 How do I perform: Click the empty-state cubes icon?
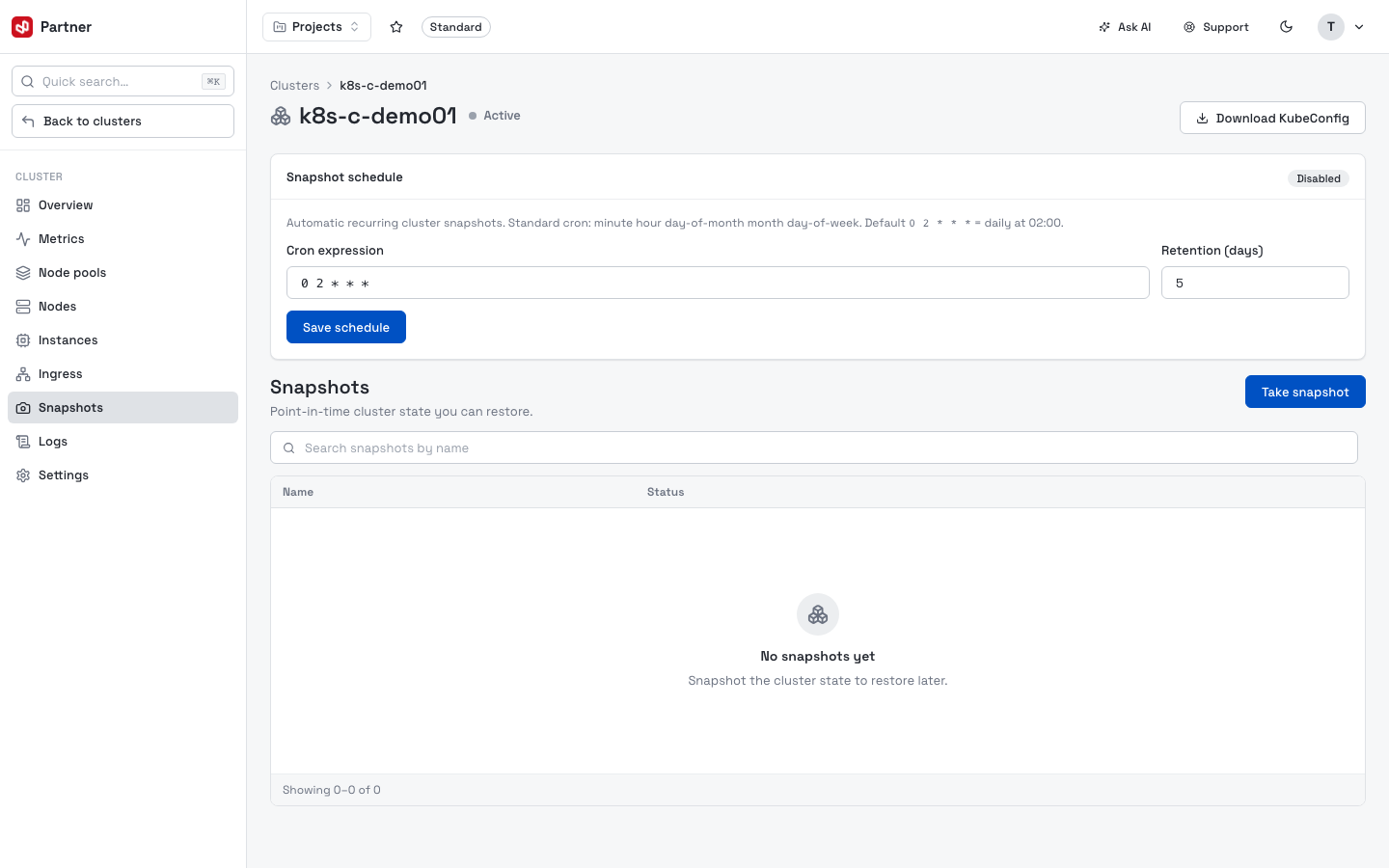[818, 614]
